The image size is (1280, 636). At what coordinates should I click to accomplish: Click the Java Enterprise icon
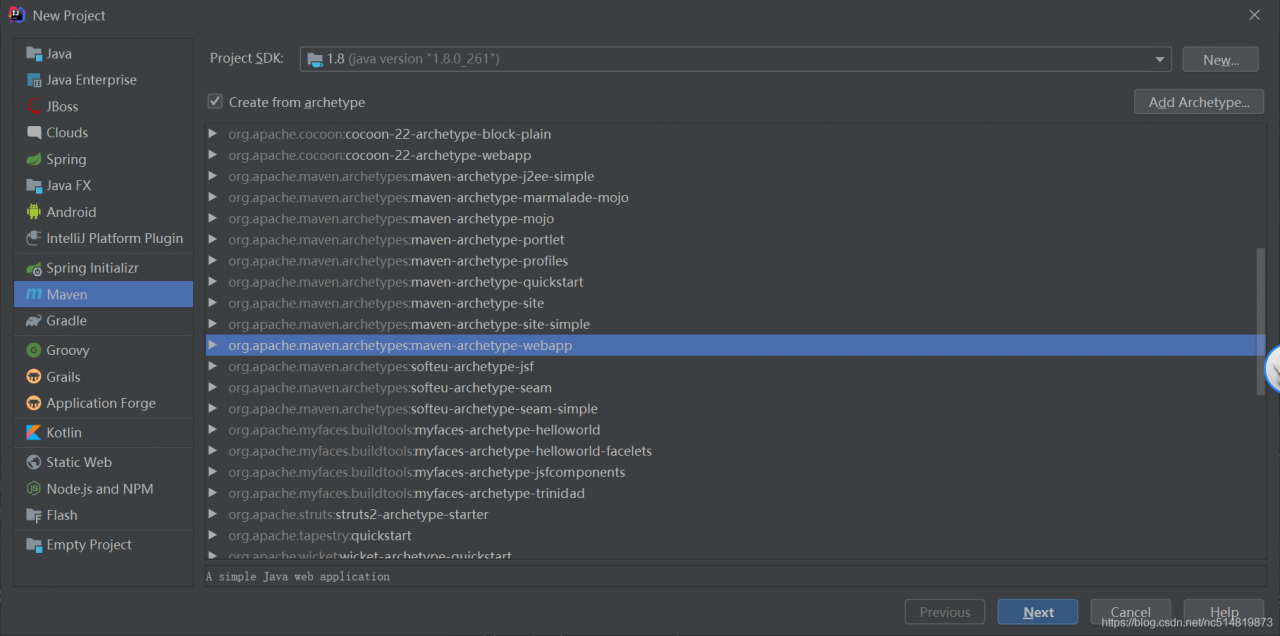(x=34, y=80)
